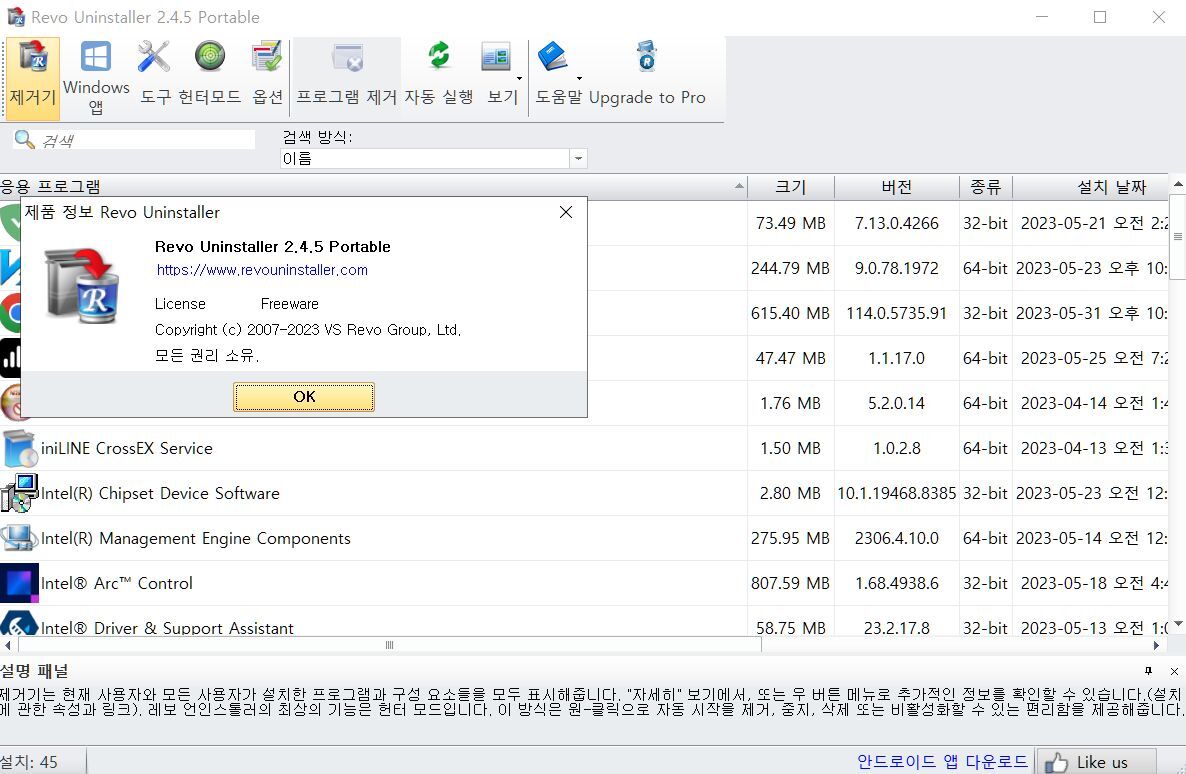Click the Like us button
The width and height of the screenshot is (1186, 774).
coord(1096,762)
